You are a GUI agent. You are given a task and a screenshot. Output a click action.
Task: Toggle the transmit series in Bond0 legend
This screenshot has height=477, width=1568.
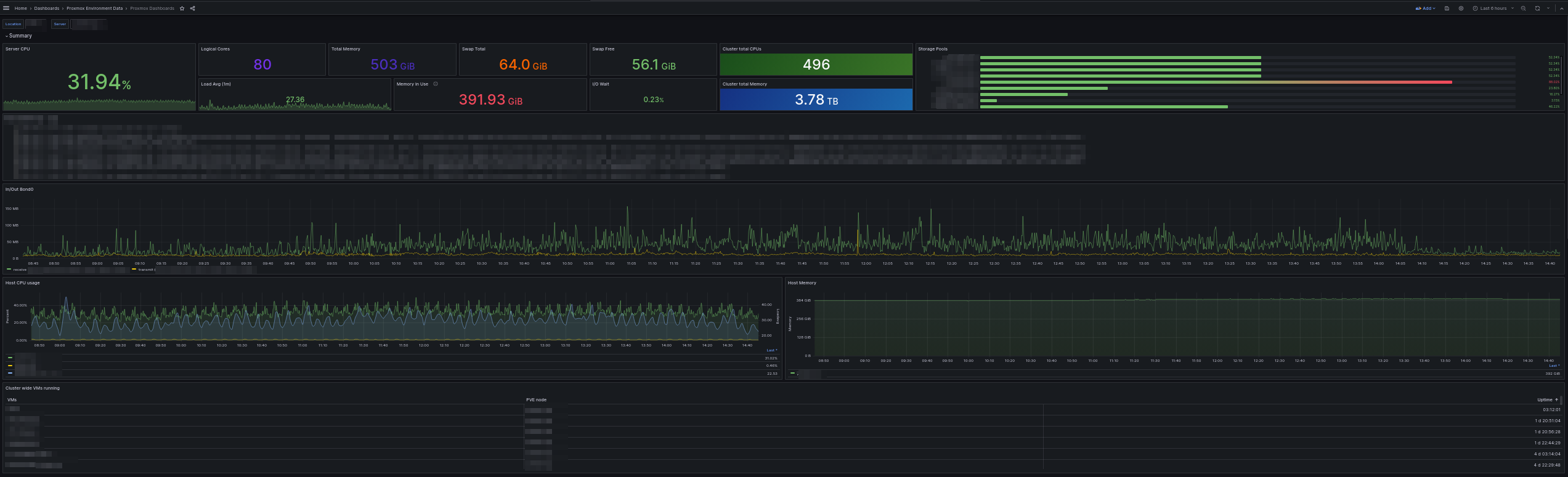click(145, 270)
